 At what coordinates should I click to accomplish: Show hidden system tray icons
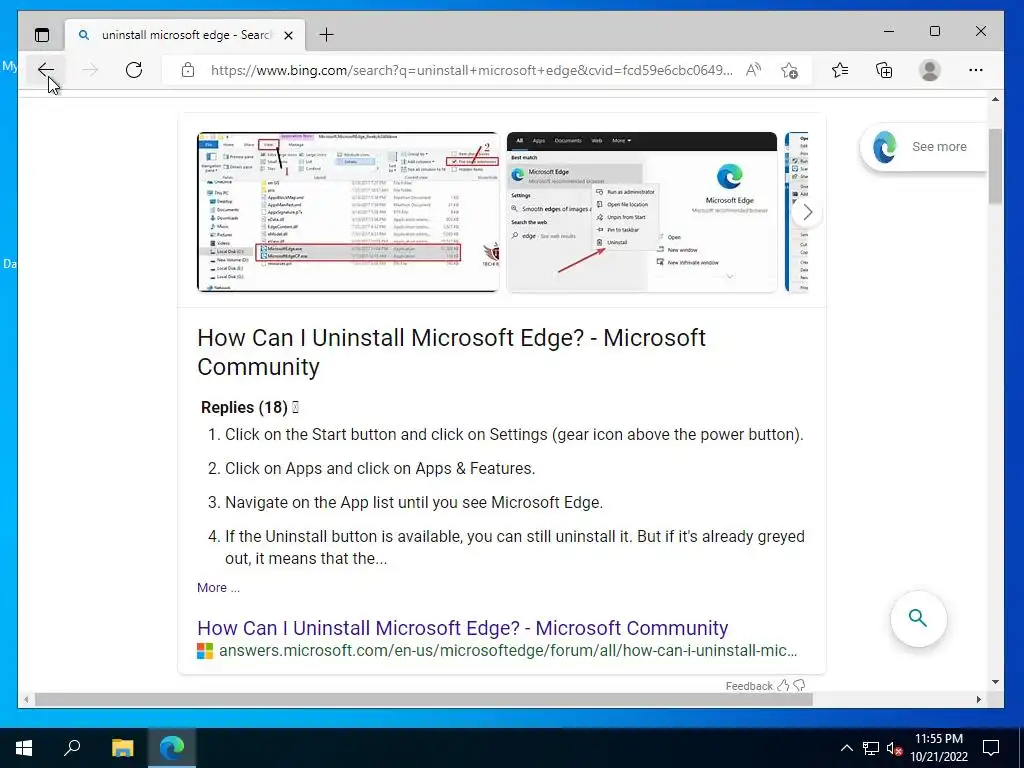click(x=846, y=748)
